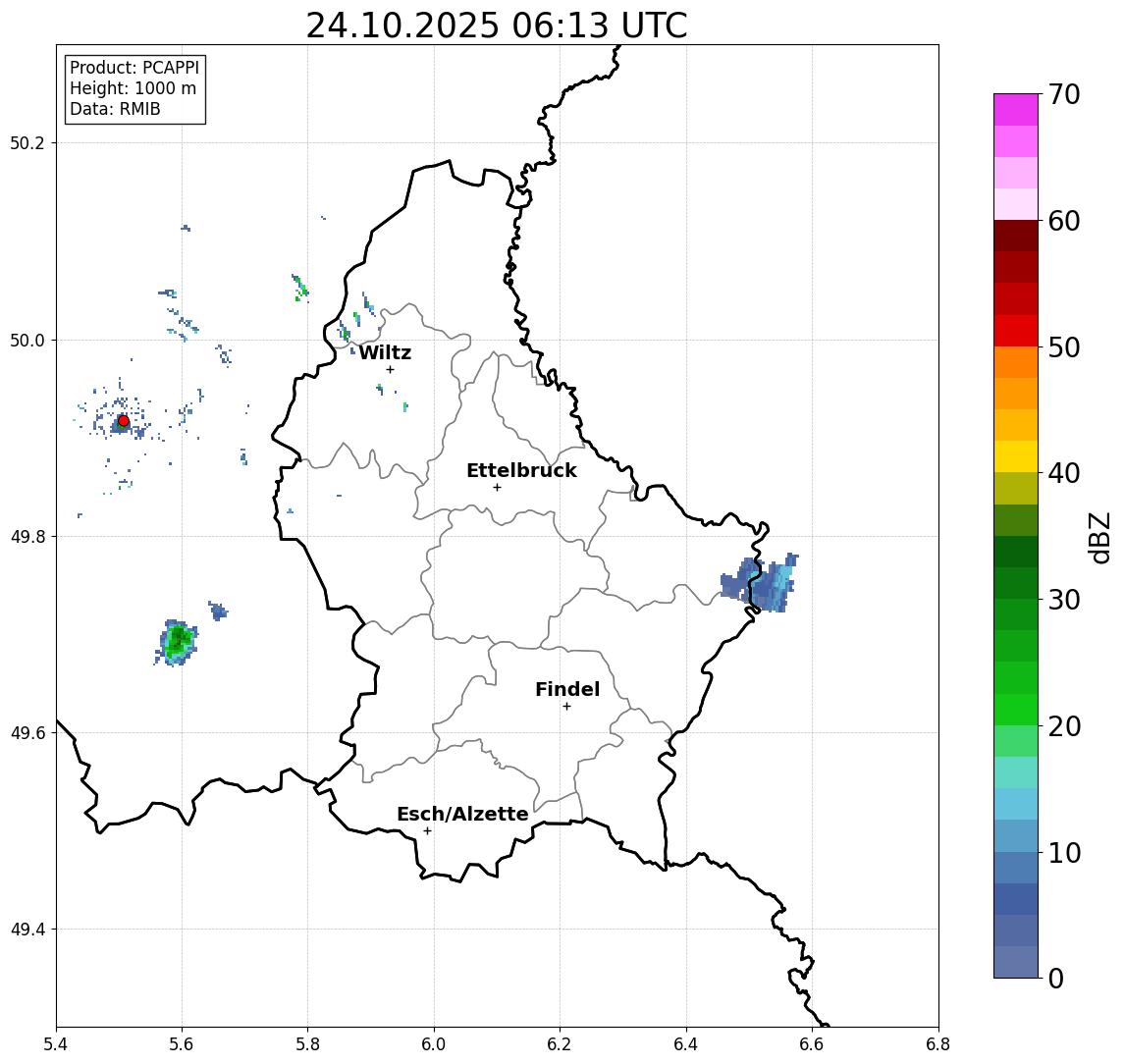
Task: Click the 40 tick on colorbar
Action: [x=1064, y=473]
